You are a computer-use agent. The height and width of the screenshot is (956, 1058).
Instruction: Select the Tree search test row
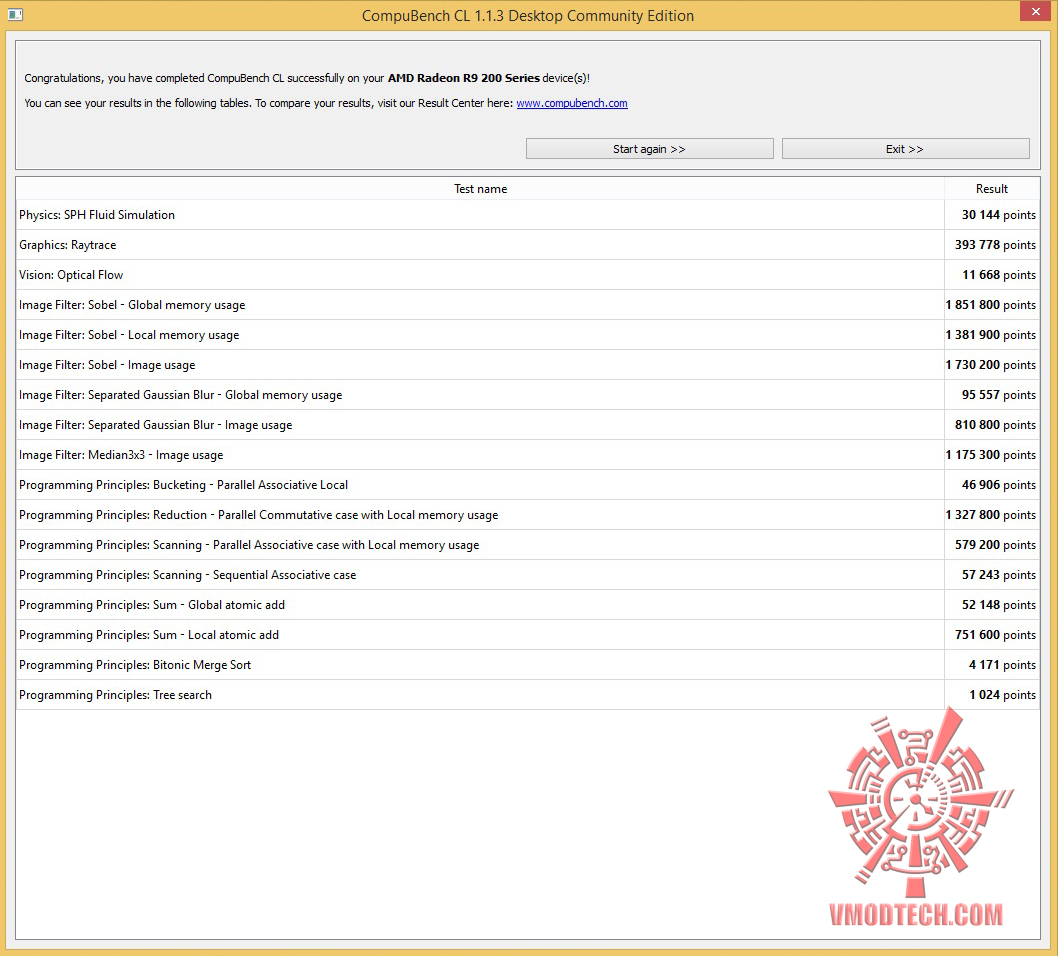528,695
